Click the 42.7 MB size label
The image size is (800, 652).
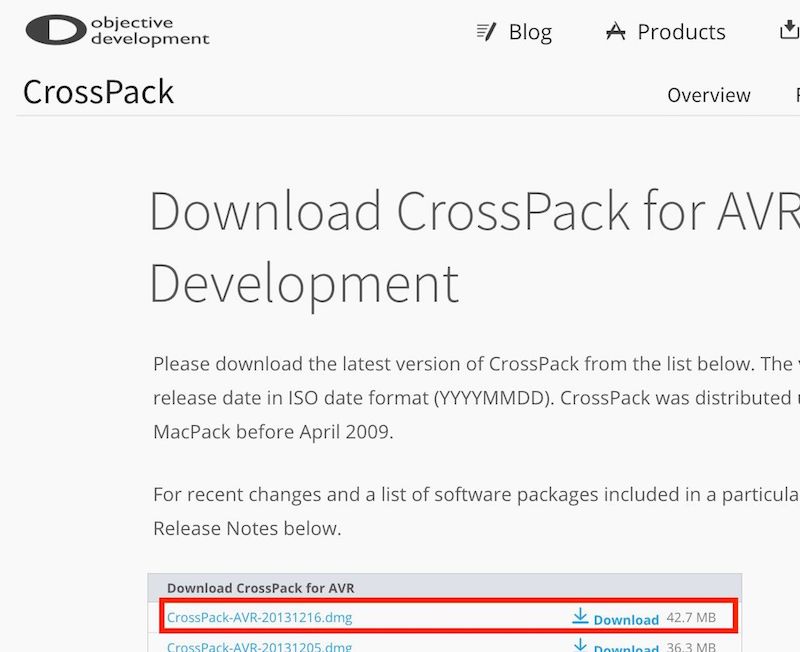pyautogui.click(x=691, y=617)
